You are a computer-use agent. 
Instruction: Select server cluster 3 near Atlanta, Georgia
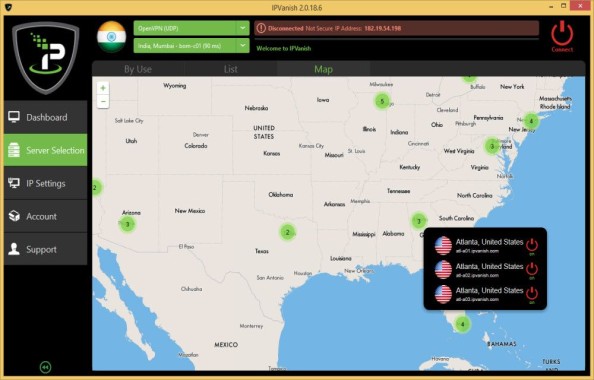point(419,221)
